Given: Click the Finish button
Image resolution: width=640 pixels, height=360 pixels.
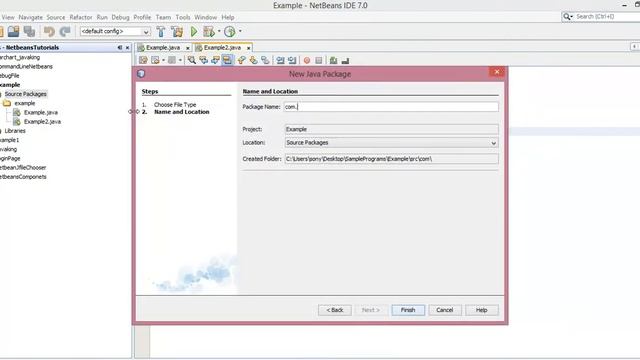Looking at the screenshot, I should pyautogui.click(x=408, y=310).
